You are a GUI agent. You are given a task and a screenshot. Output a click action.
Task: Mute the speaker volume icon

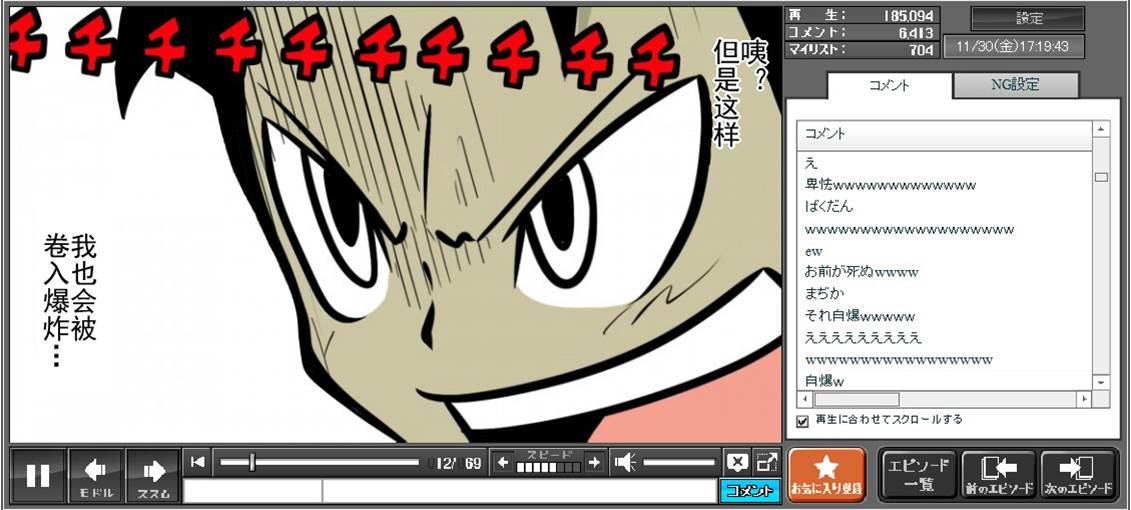click(625, 462)
